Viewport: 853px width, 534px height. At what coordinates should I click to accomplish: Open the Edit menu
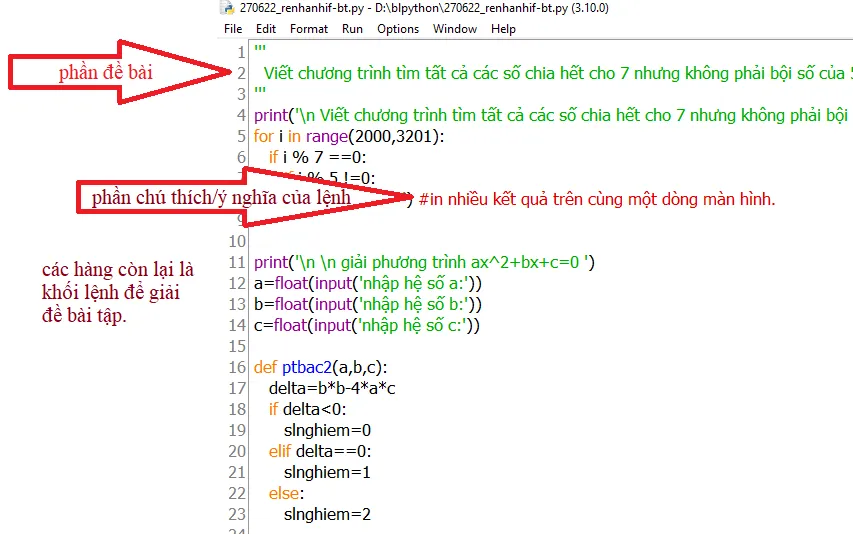[266, 29]
